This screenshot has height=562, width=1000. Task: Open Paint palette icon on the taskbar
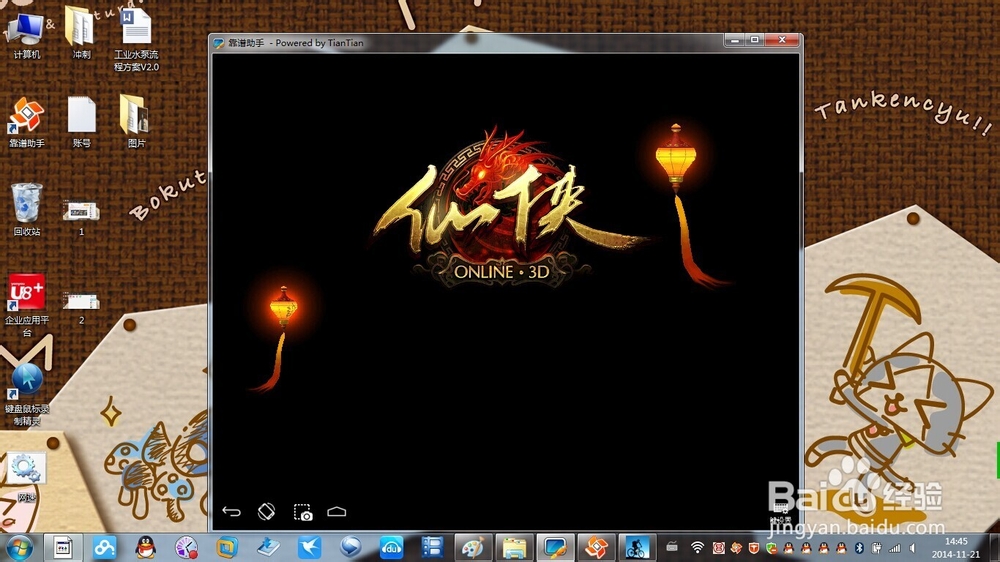click(x=472, y=548)
